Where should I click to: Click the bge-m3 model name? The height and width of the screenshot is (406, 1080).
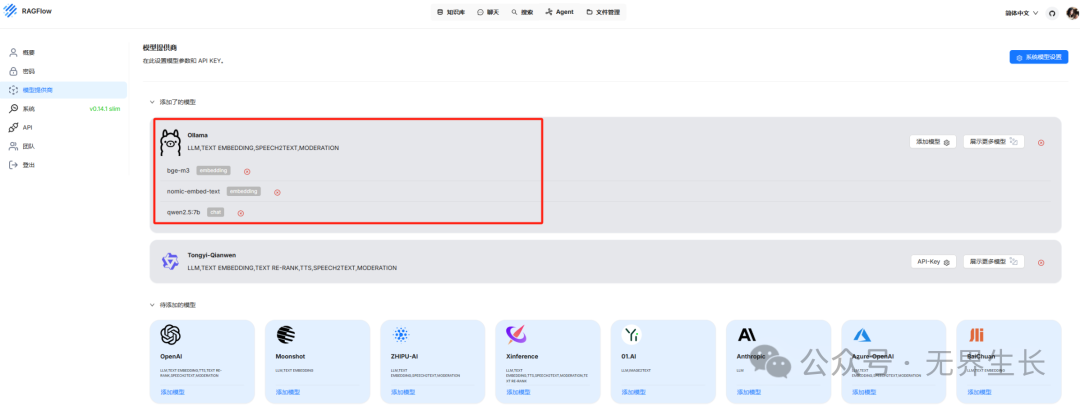[x=178, y=170]
